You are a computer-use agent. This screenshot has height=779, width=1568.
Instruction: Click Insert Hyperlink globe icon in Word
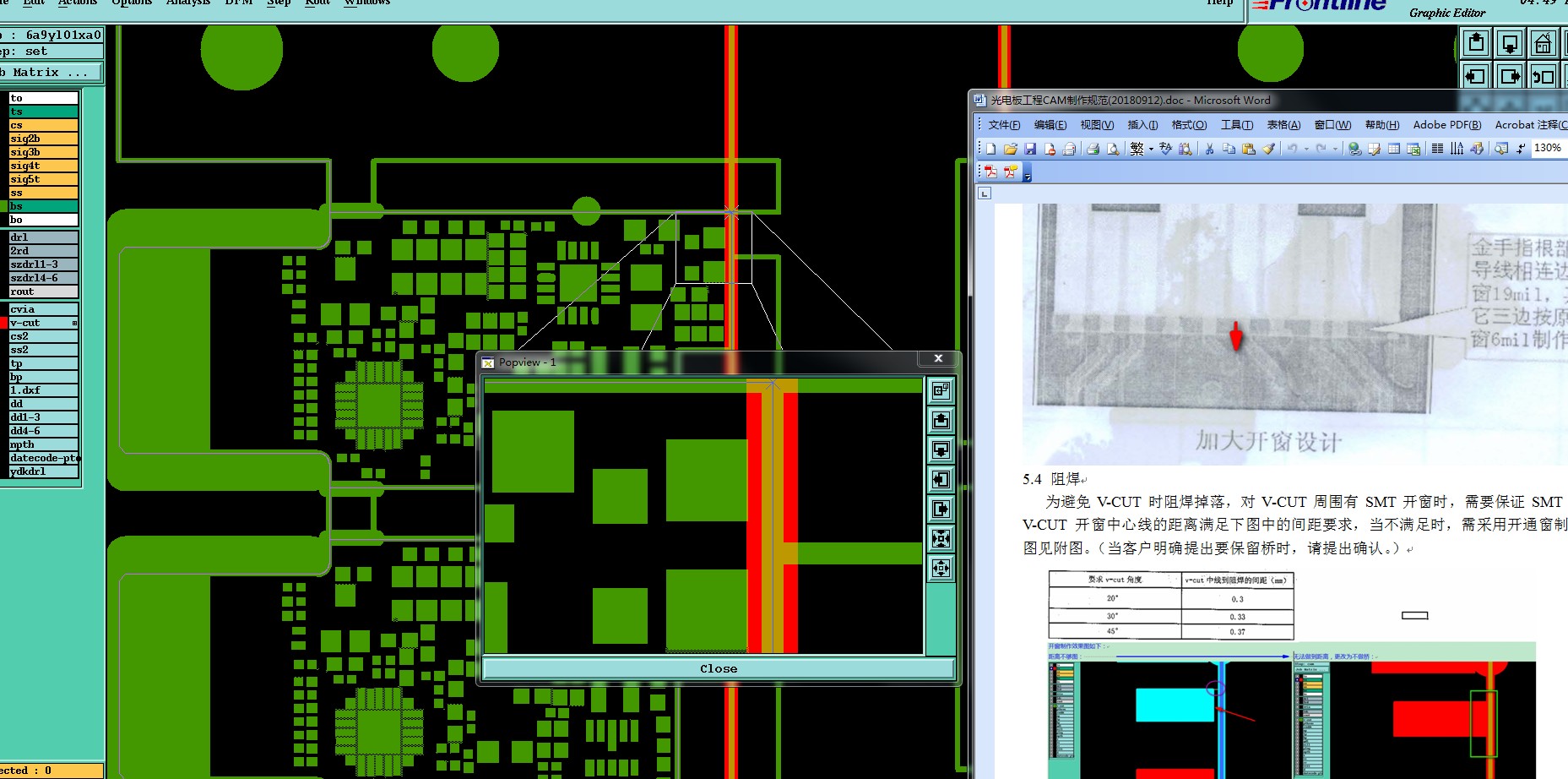(1354, 149)
